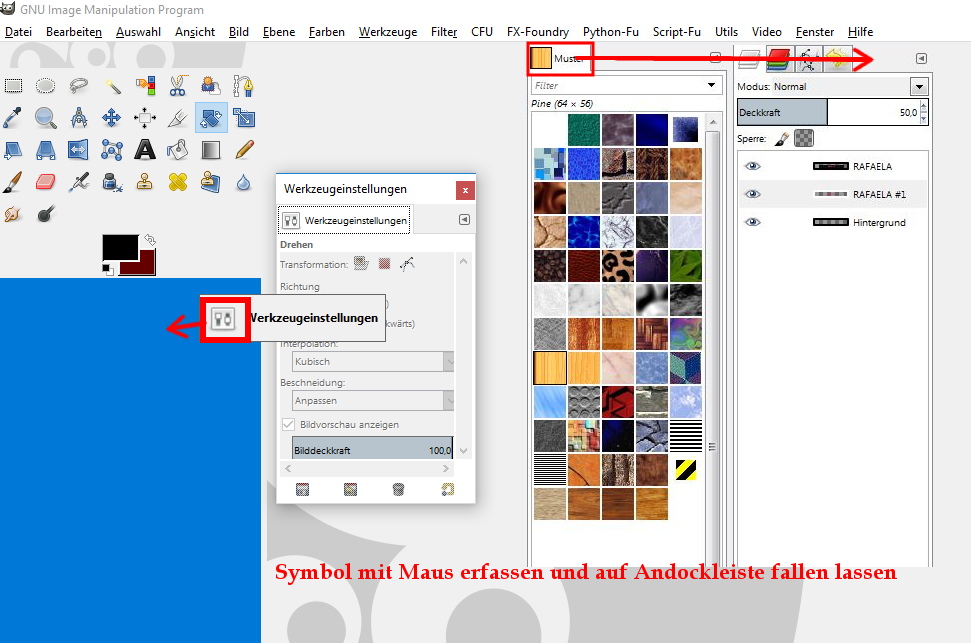Close the Werkzeugeinstellungen dialog
This screenshot has height=643, width=971.
[465, 190]
